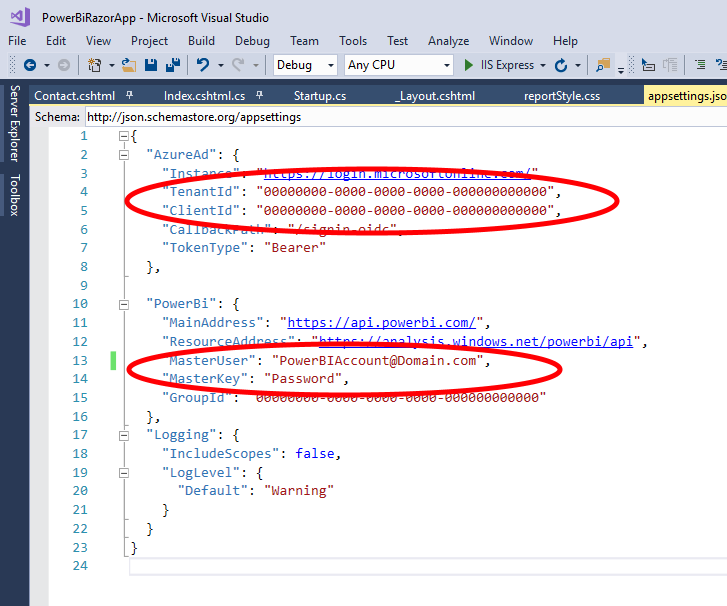Open the Navigate Backward history dropdown
727x606 pixels.
click(x=47, y=65)
